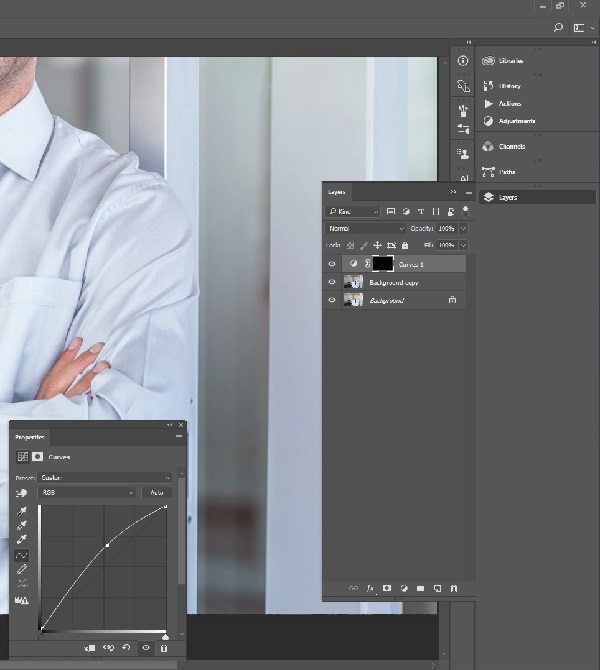Viewport: 600px width, 670px height.
Task: Toggle Curves adjustment visibility in Properties footer
Action: 146,648
